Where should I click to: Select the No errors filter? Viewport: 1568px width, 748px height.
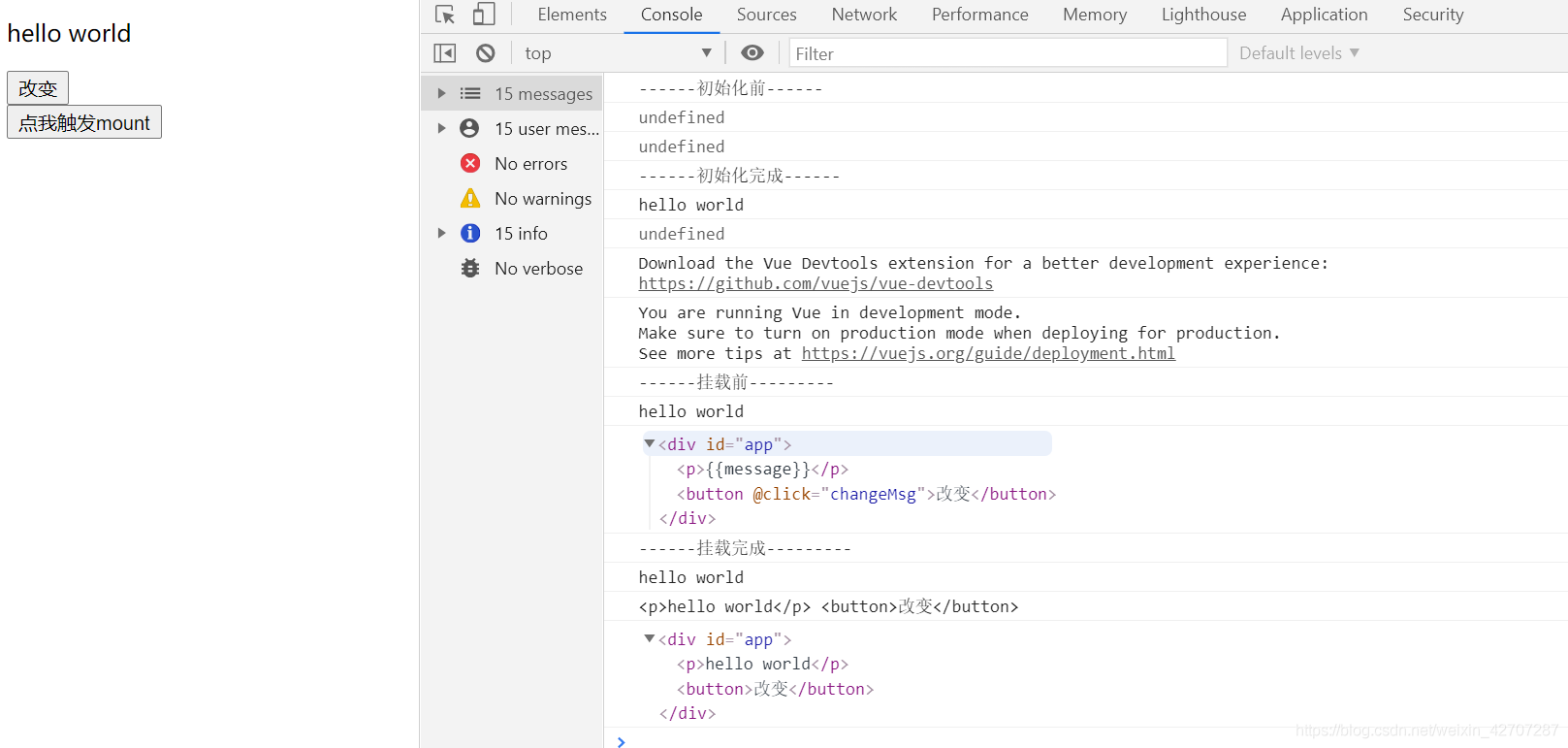(x=512, y=164)
